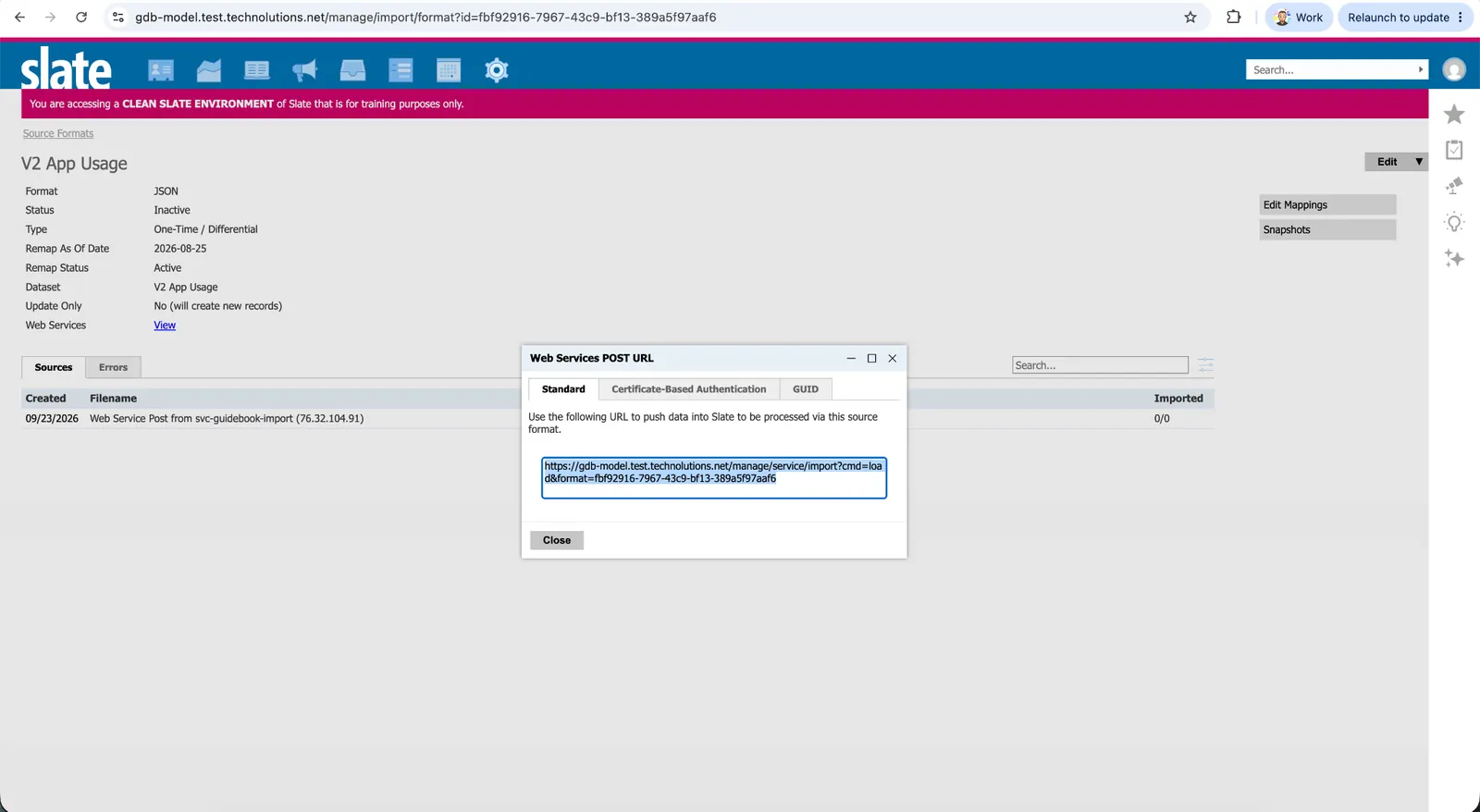The height and width of the screenshot is (812, 1480).
Task: Click the Work profile button in Chrome
Action: click(x=1299, y=18)
